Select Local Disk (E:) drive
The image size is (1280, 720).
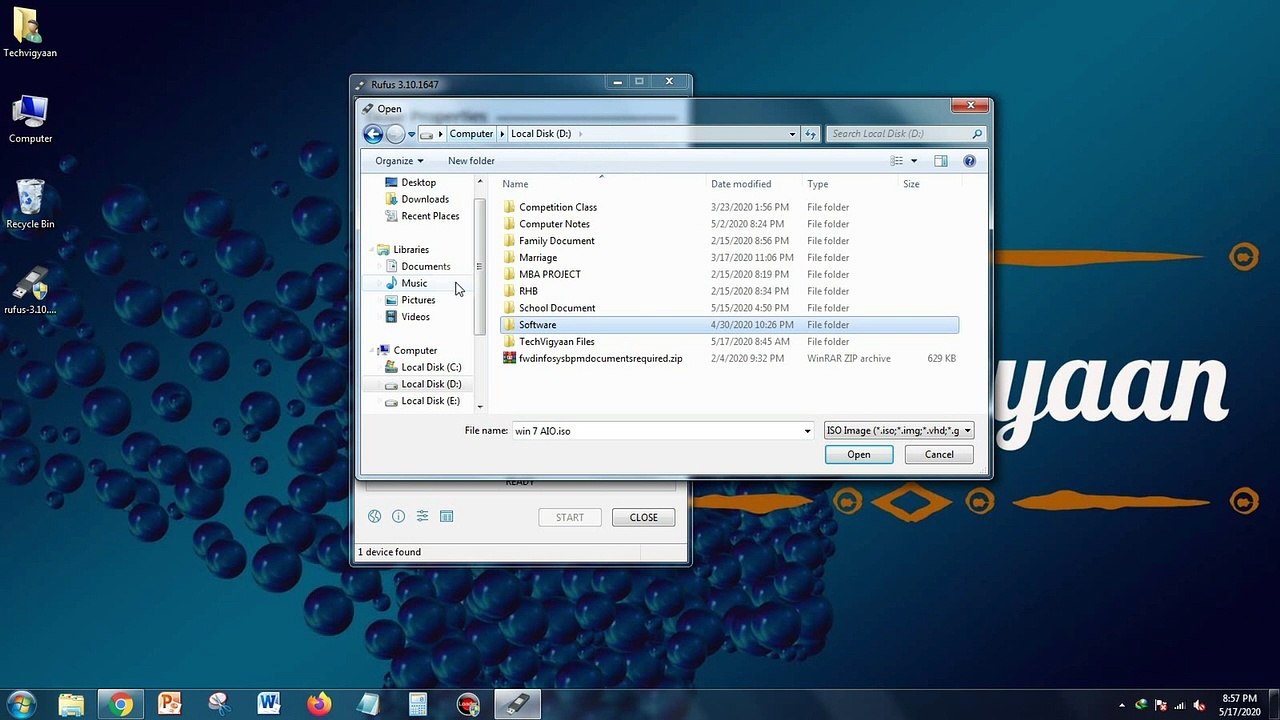pyautogui.click(x=430, y=401)
